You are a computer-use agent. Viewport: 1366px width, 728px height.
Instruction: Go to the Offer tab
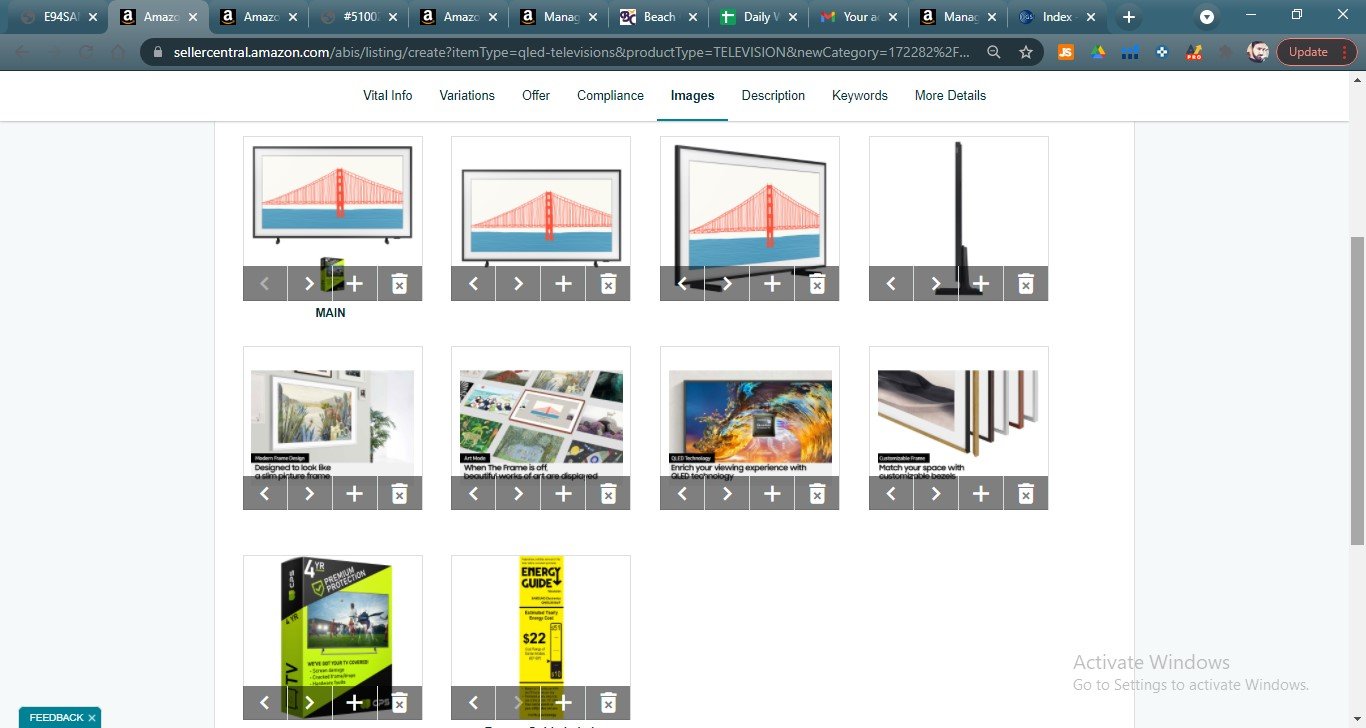tap(536, 96)
